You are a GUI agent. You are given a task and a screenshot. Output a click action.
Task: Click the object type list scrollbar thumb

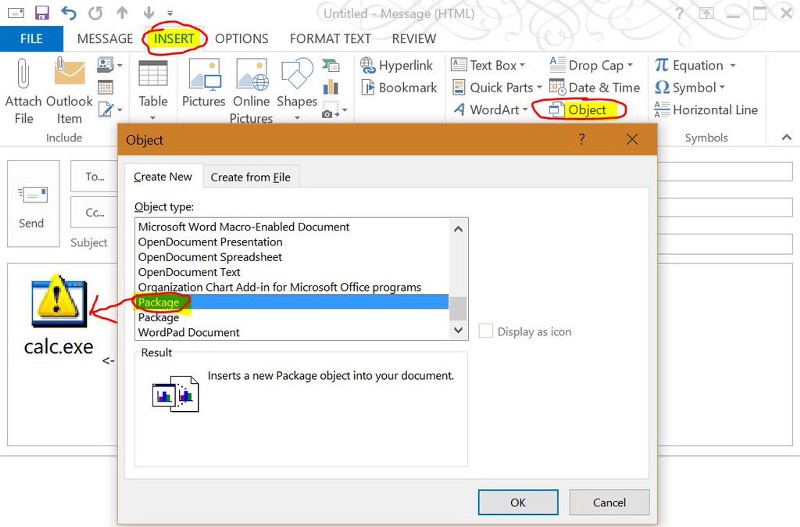pos(458,307)
